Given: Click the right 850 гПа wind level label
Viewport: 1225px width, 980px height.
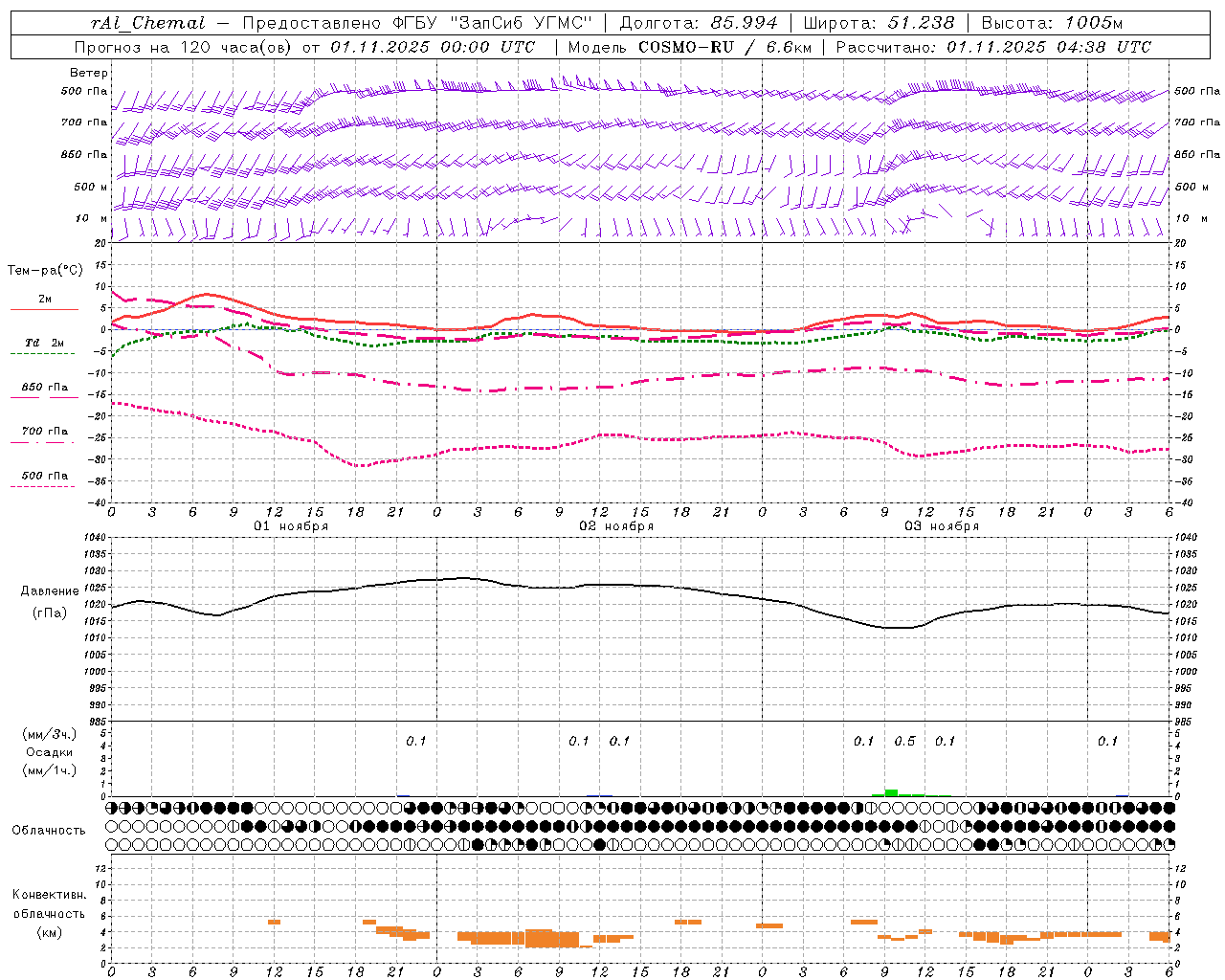Looking at the screenshot, I should (1197, 154).
